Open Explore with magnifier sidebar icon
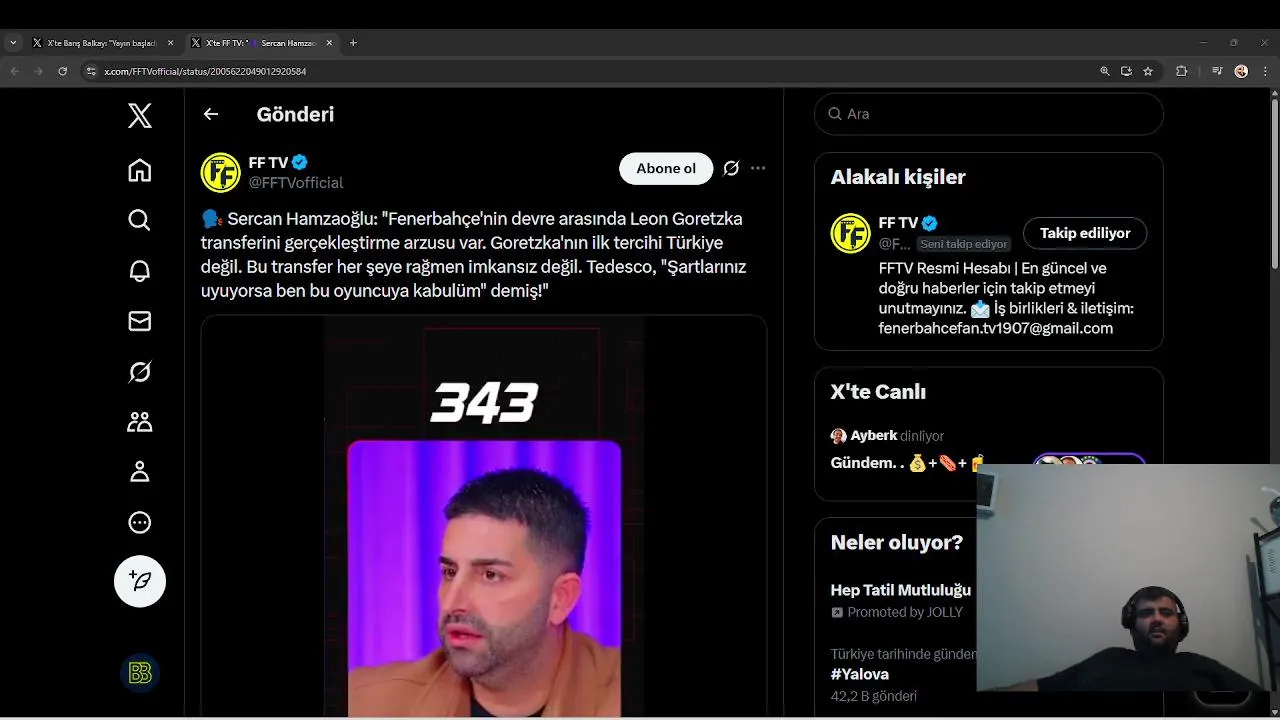 point(140,220)
